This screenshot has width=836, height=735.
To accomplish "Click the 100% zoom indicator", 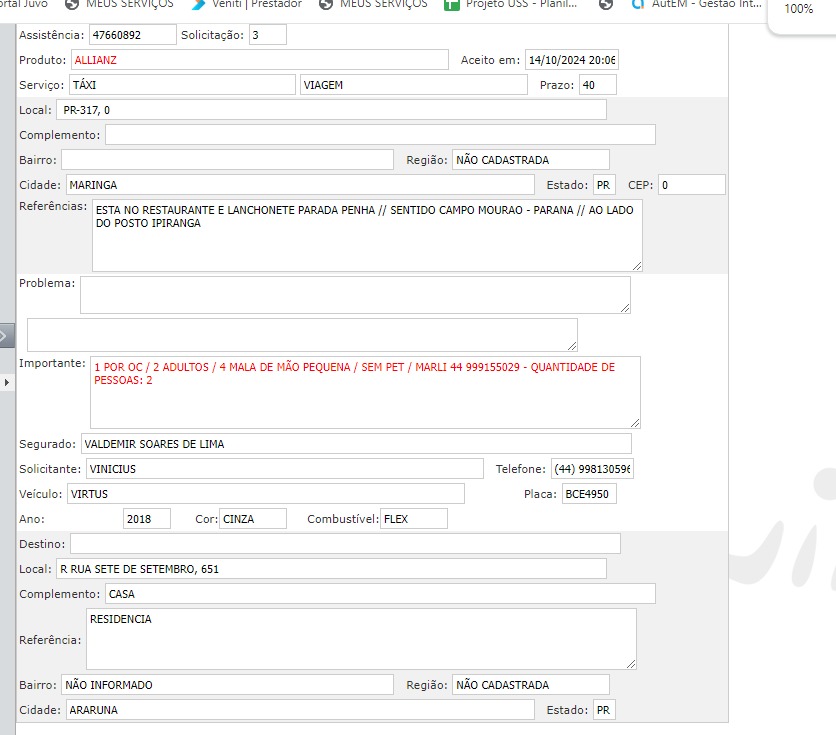I will [x=798, y=9].
